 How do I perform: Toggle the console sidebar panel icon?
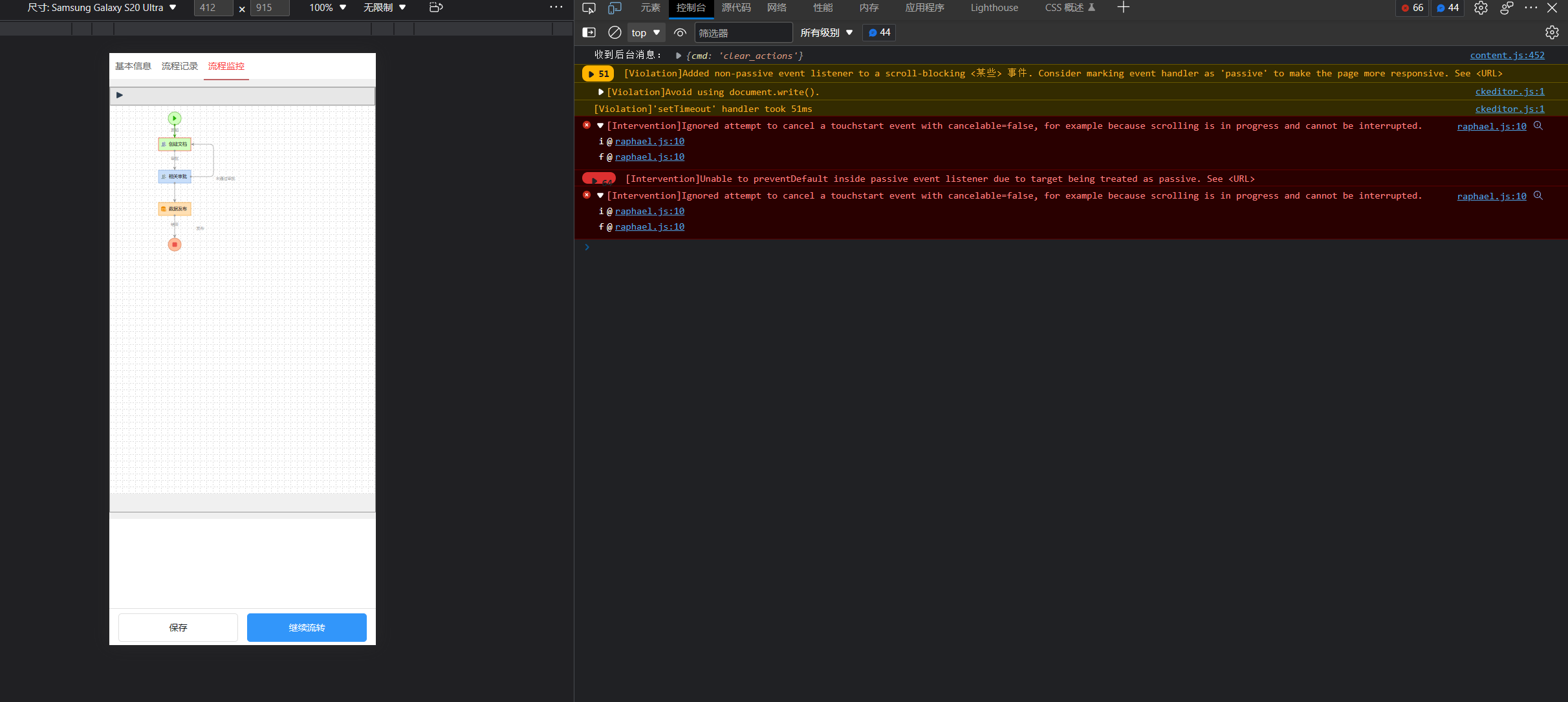[x=589, y=32]
